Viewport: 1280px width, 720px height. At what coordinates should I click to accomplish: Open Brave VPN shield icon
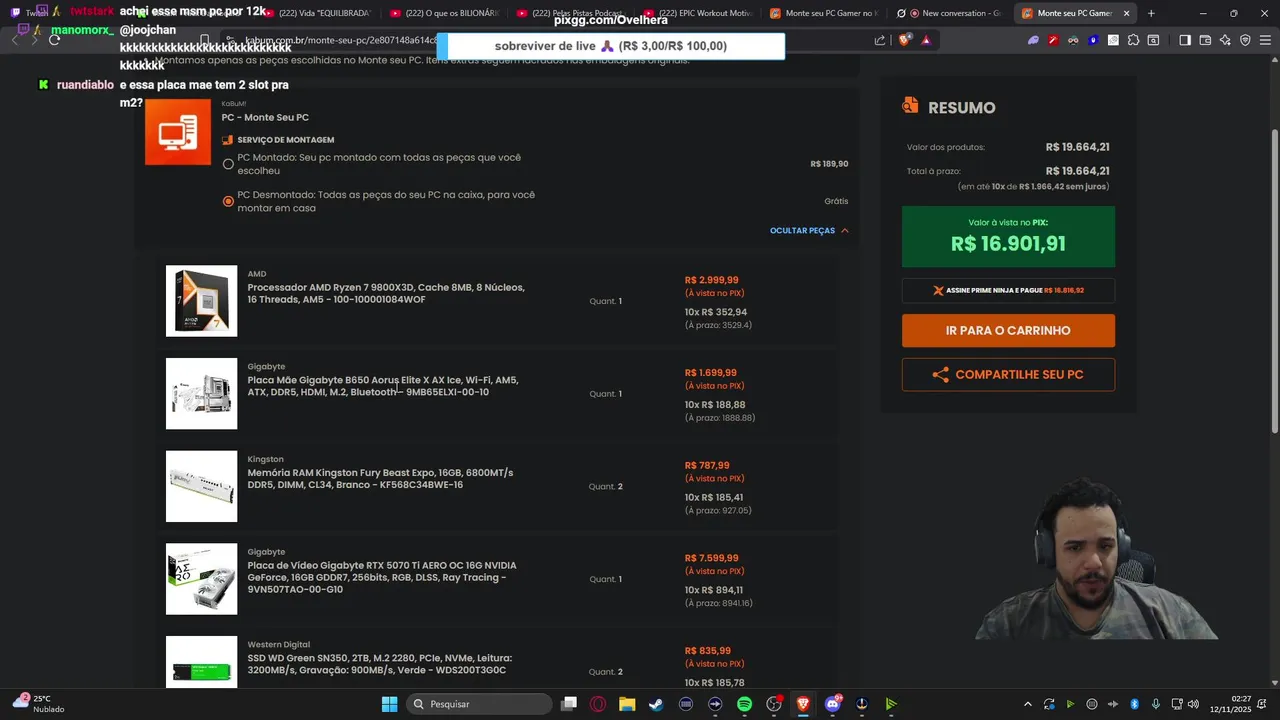(1245, 40)
